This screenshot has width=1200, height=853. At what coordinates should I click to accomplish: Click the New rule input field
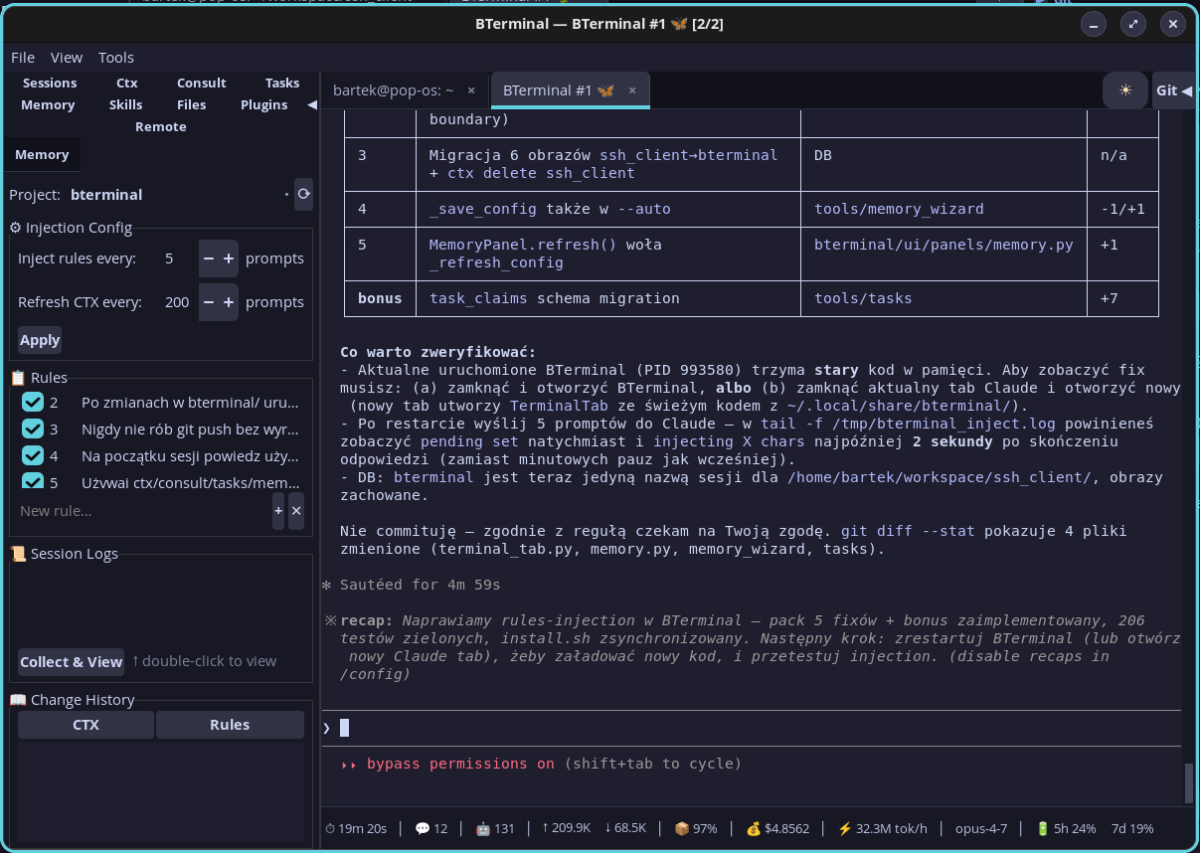(x=143, y=511)
